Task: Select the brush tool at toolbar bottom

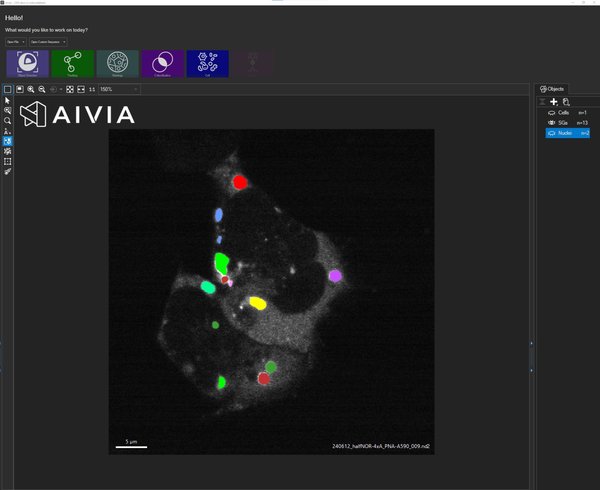Action: 7,172
